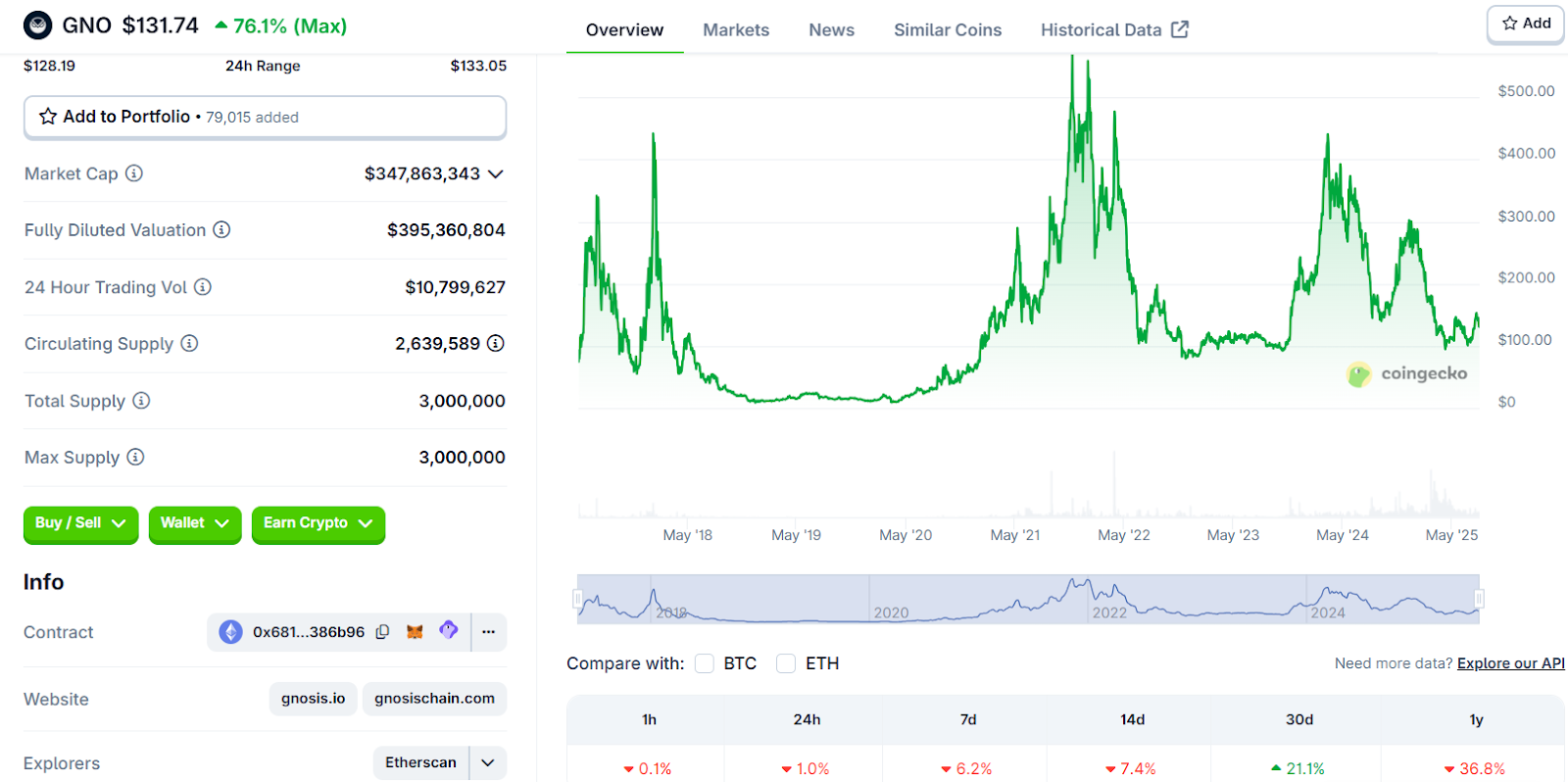This screenshot has height=782, width=1568.
Task: Switch to the Markets tab
Action: click(x=736, y=30)
